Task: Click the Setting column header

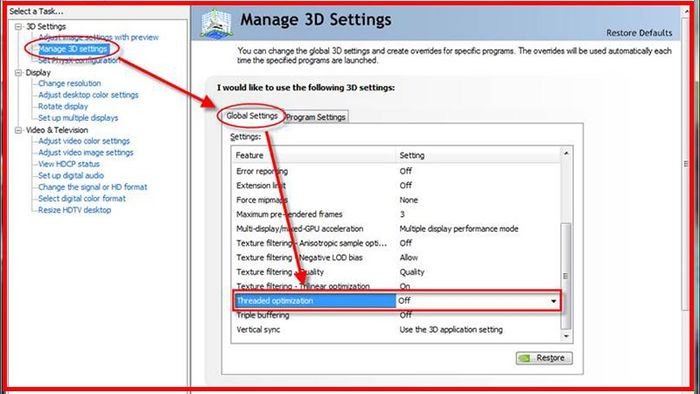Action: [x=478, y=155]
